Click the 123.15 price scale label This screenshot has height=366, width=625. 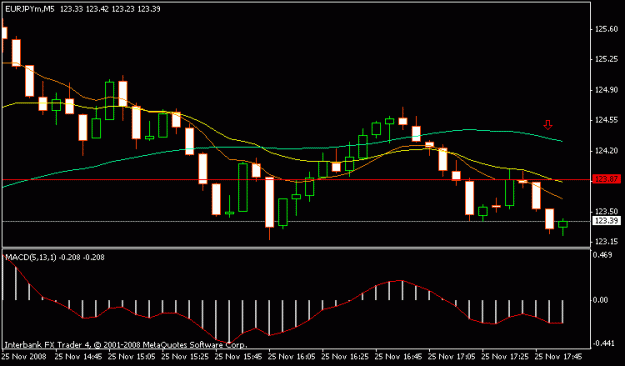pyautogui.click(x=606, y=242)
